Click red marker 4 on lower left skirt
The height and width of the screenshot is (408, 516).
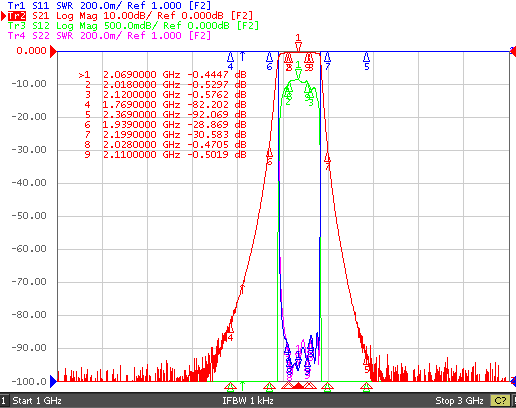[x=230, y=332]
